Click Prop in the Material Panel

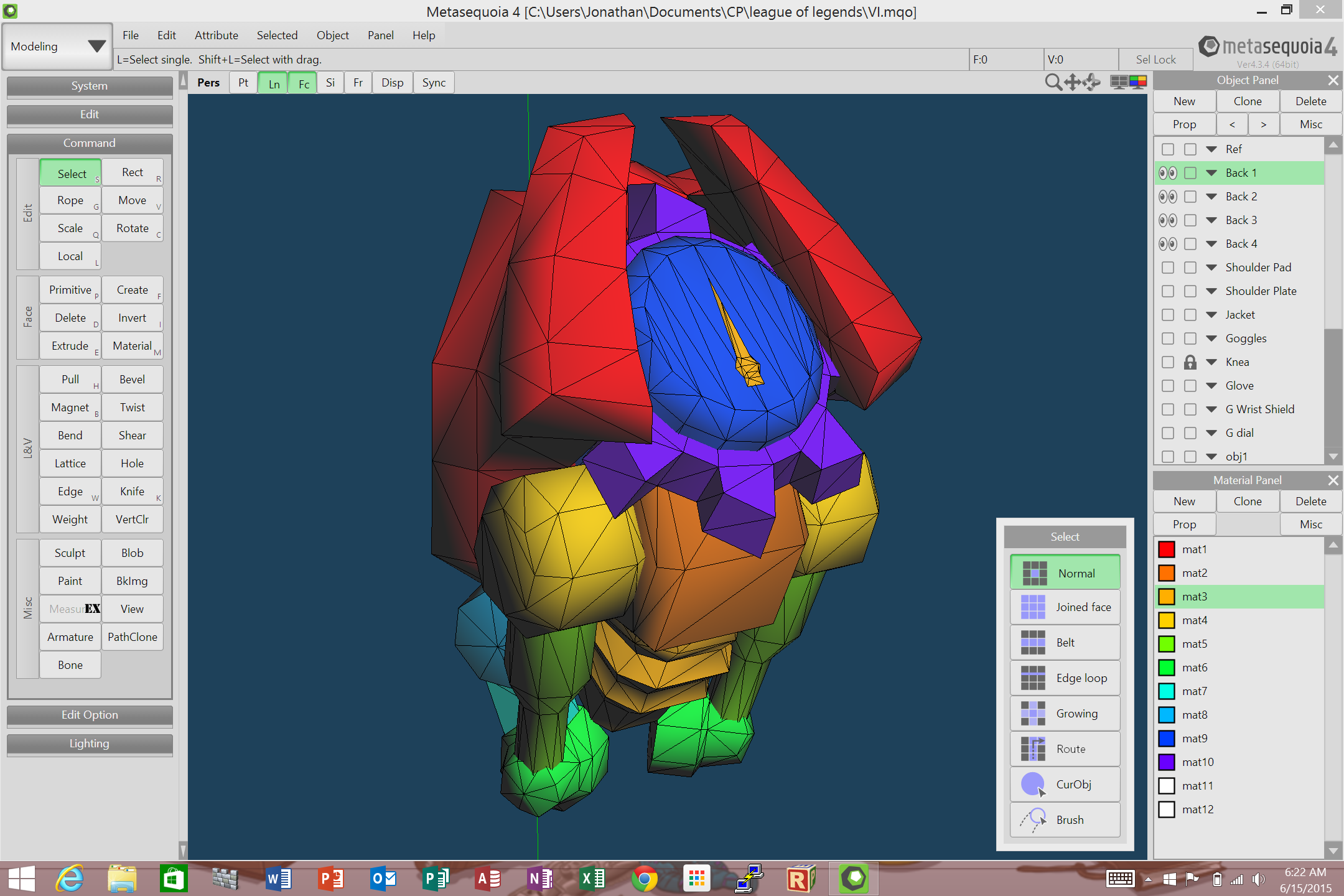(1185, 525)
